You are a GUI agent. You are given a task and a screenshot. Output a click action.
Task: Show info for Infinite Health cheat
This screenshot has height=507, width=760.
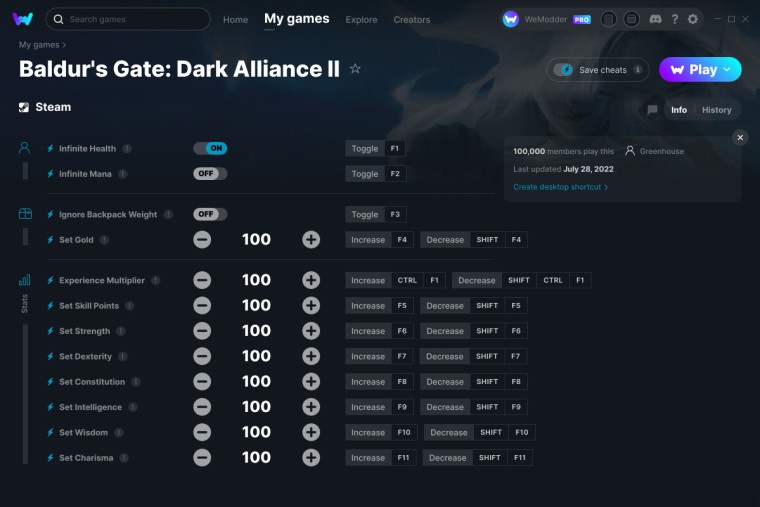click(127, 148)
